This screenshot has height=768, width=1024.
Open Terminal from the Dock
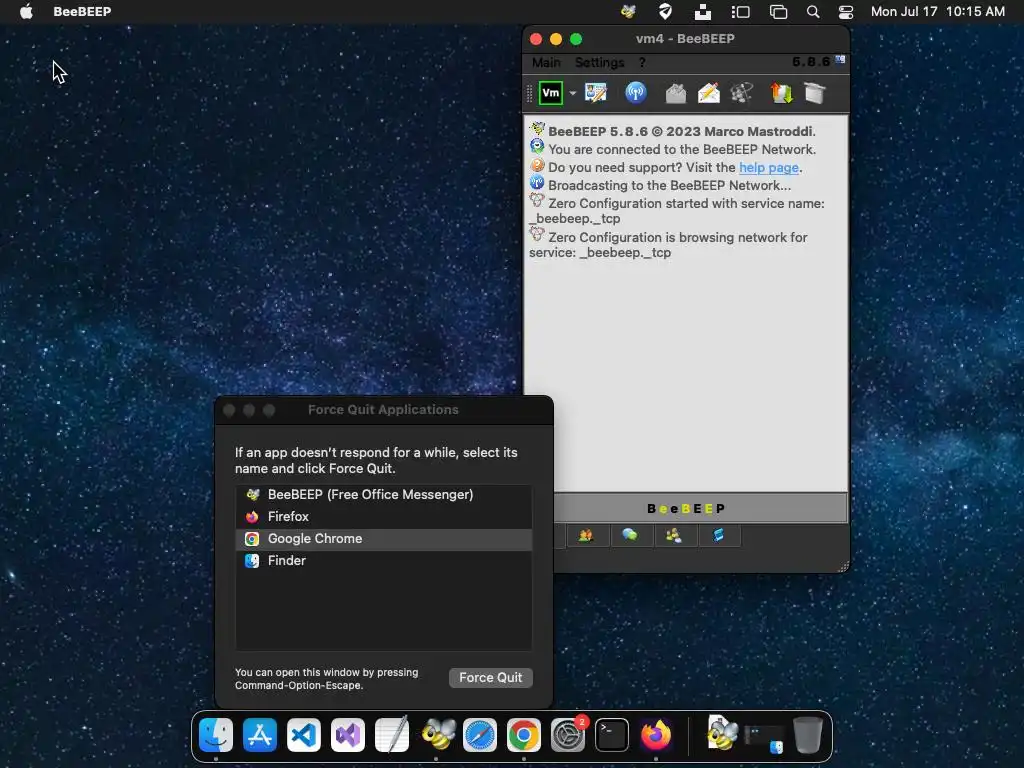click(x=612, y=735)
